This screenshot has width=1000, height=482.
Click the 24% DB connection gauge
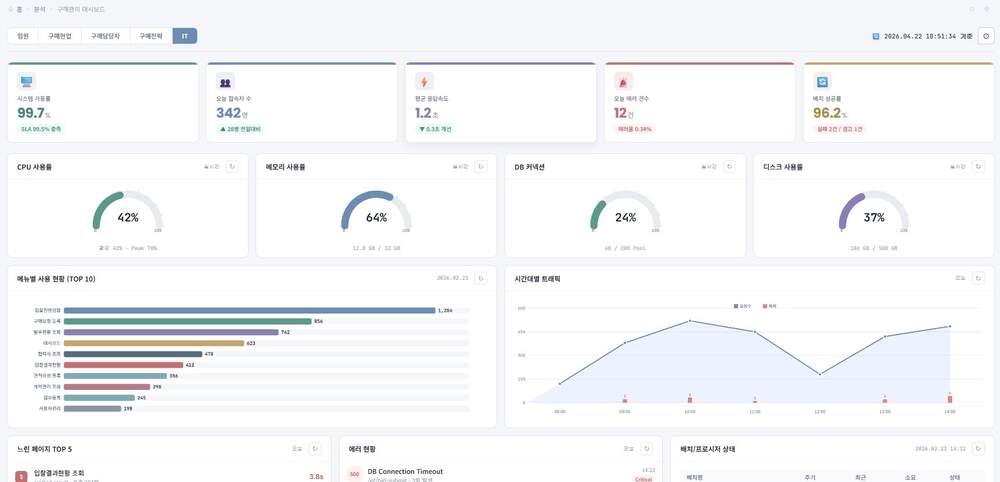625,211
